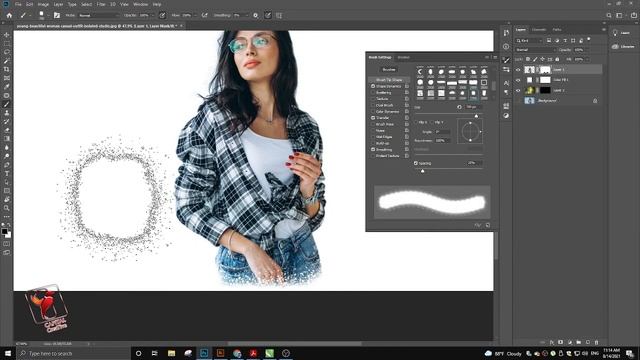The width and height of the screenshot is (640, 360).
Task: Open the Filter menu
Action: tap(101, 4)
